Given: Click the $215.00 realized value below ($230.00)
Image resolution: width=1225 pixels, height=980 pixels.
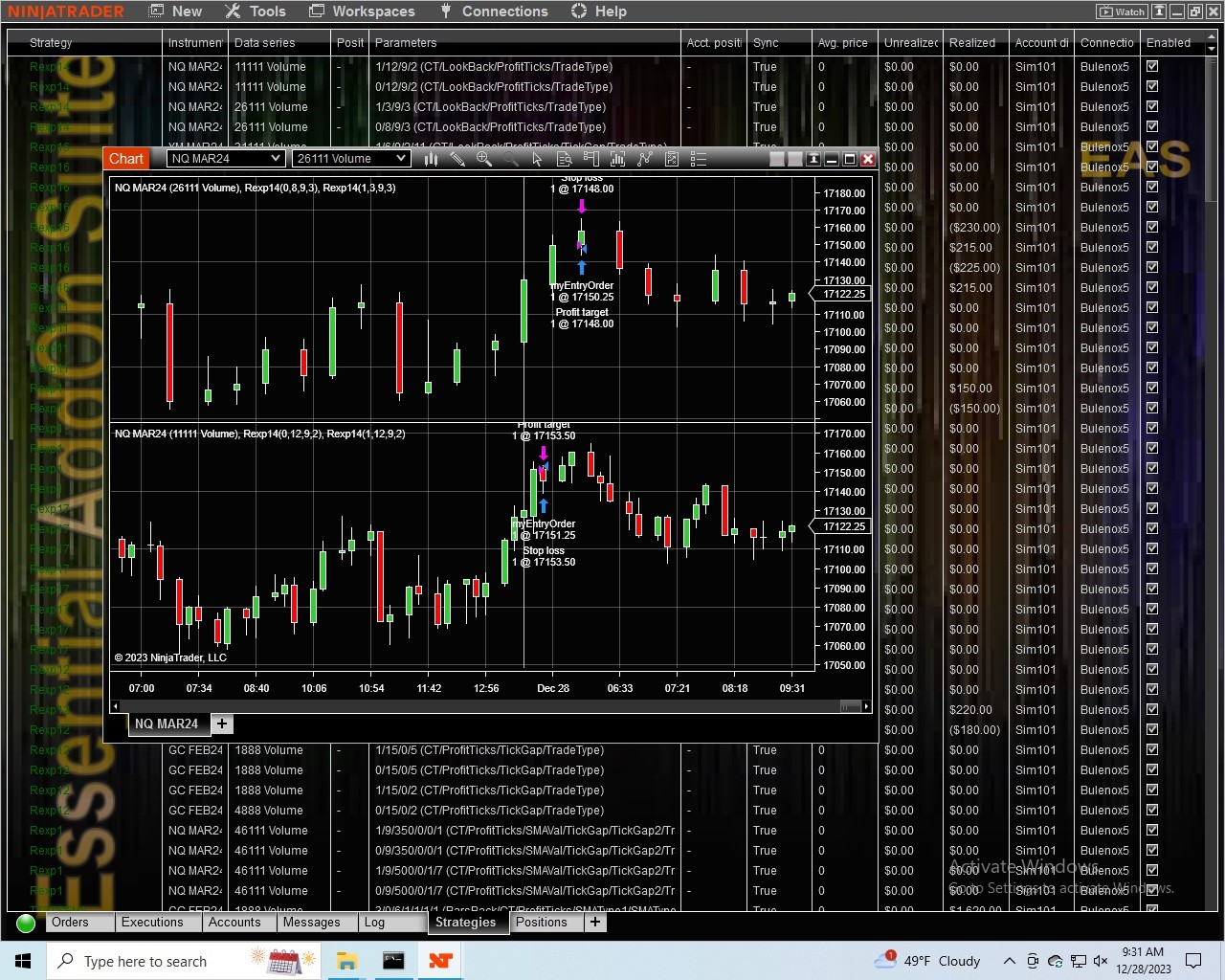Looking at the screenshot, I should tap(970, 248).
